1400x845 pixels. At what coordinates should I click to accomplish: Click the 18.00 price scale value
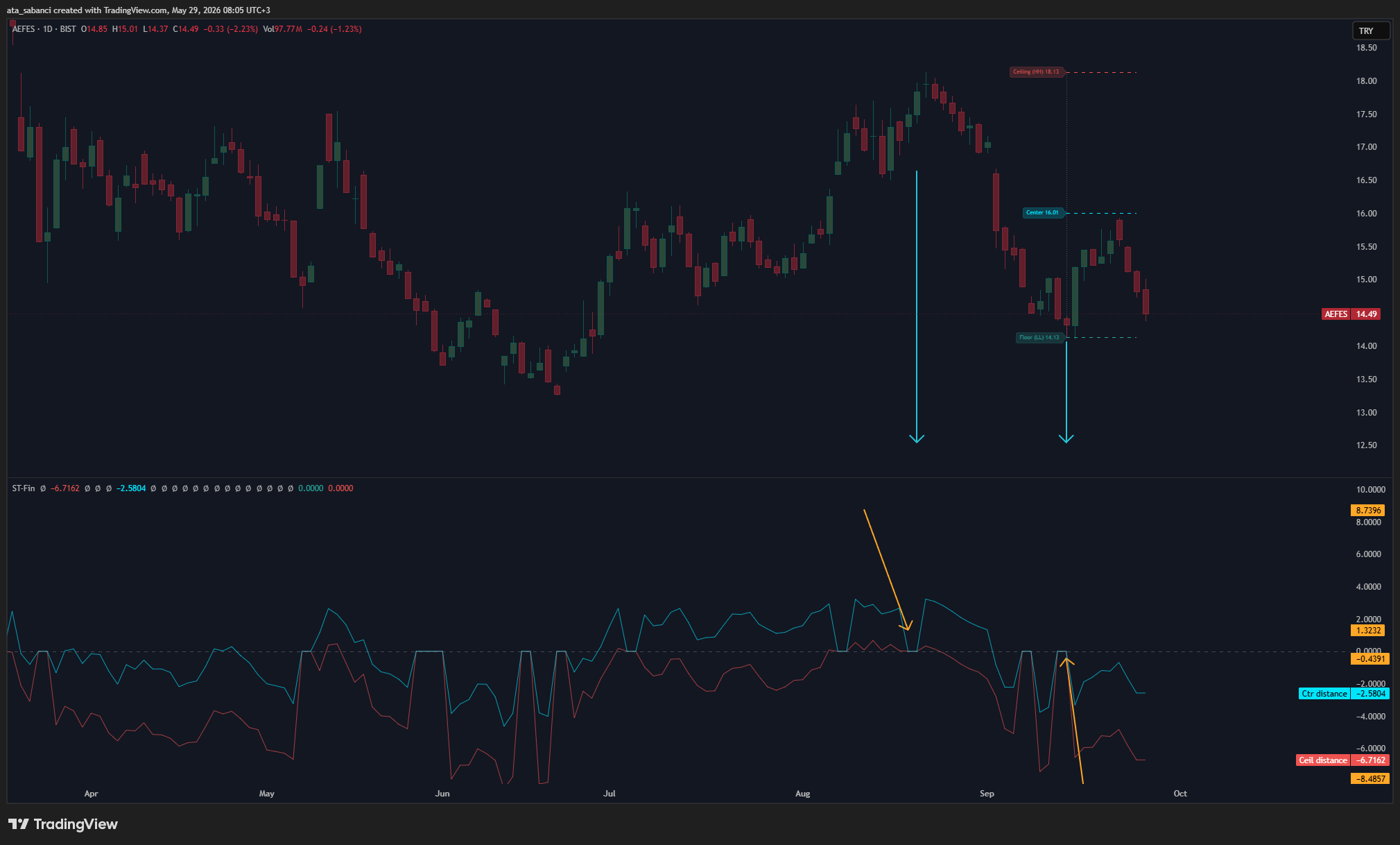(1366, 81)
